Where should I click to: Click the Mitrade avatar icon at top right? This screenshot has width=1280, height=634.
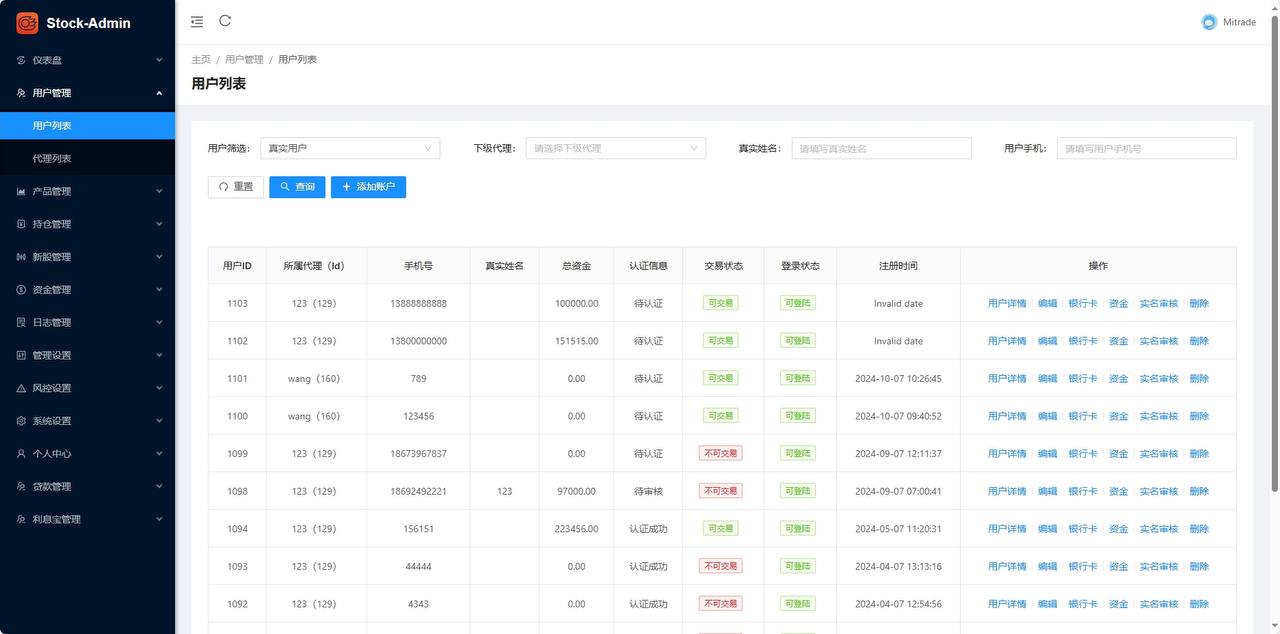[x=1208, y=21]
